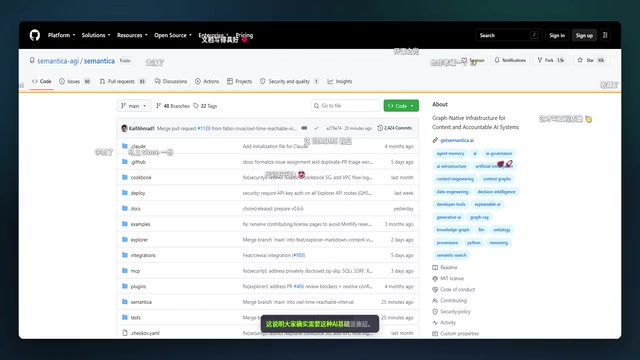The width and height of the screenshot is (640, 360).
Task: Select the developer-tools topic tag
Action: click(x=451, y=204)
